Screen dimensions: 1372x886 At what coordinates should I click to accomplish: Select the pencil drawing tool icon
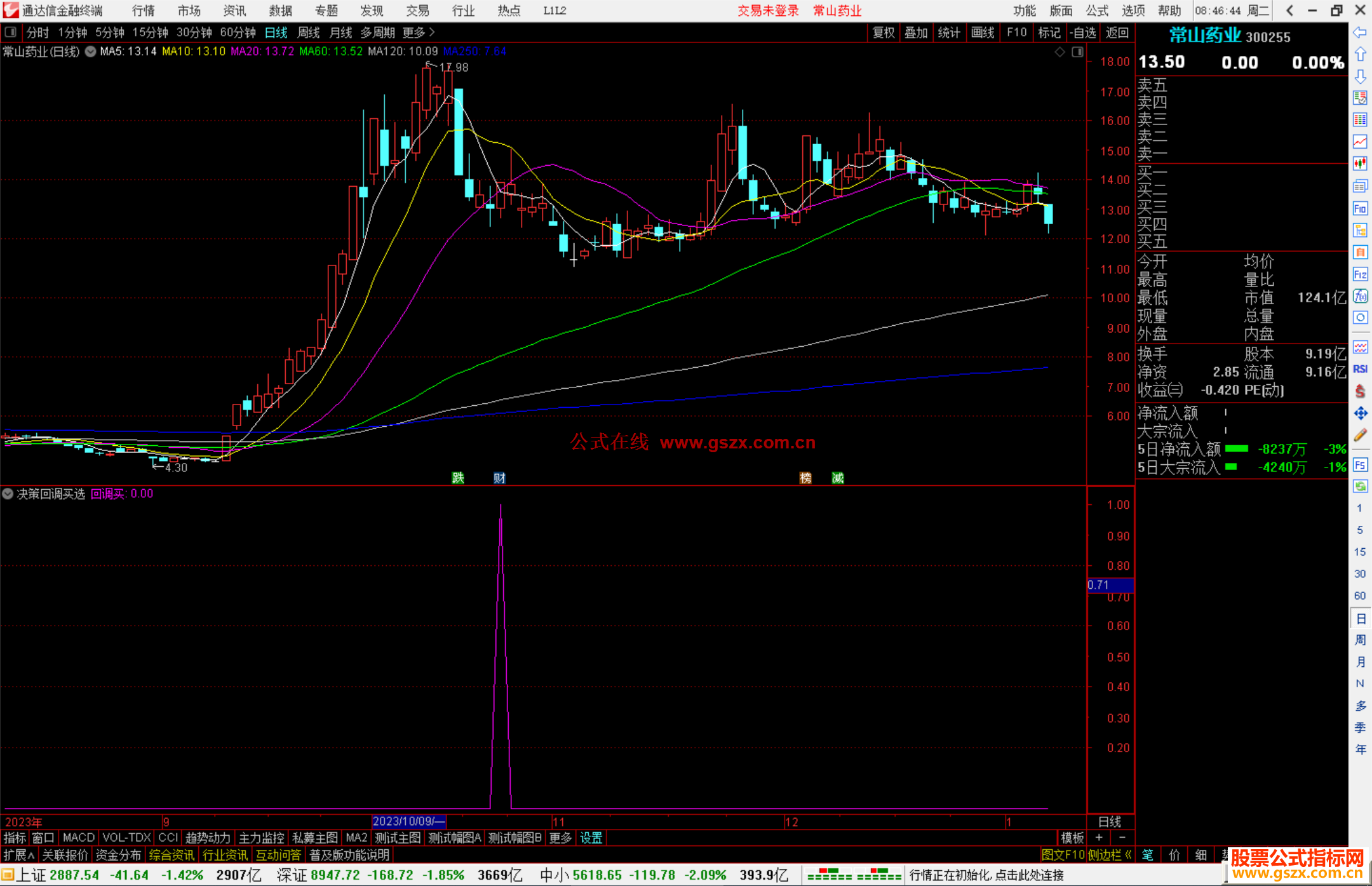tap(1360, 436)
